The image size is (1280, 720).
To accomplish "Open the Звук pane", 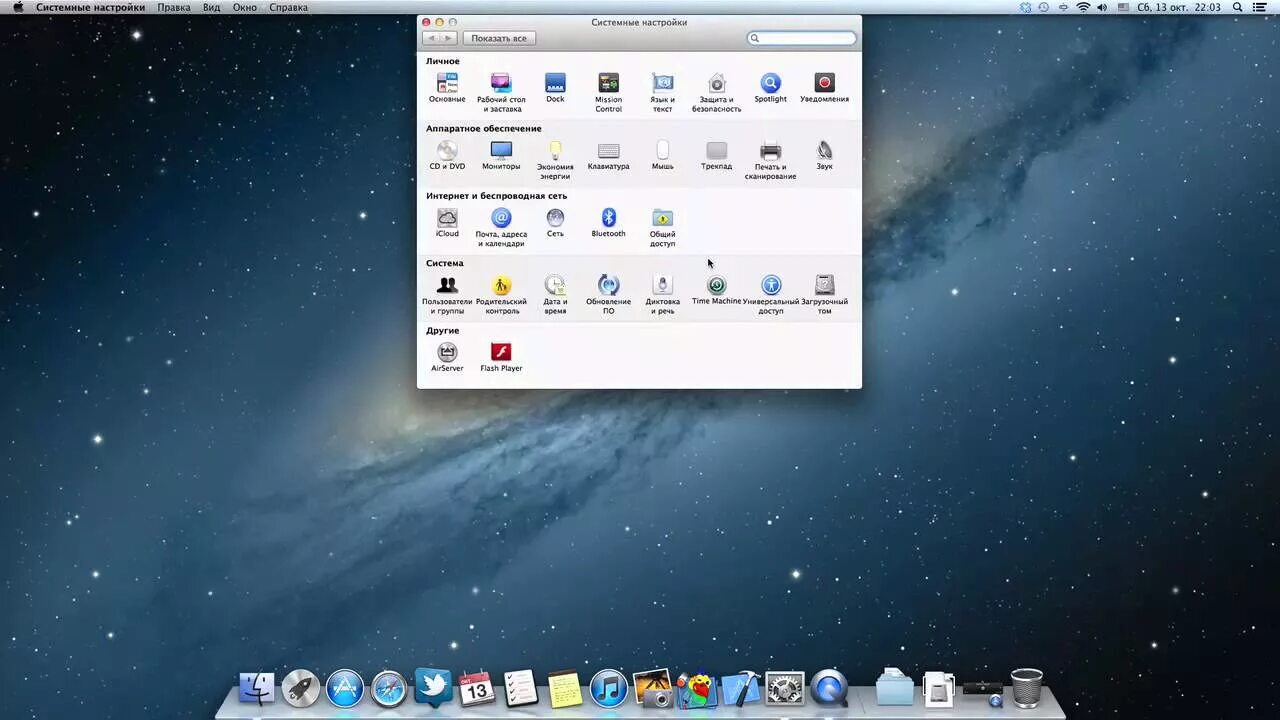I will 824,155.
